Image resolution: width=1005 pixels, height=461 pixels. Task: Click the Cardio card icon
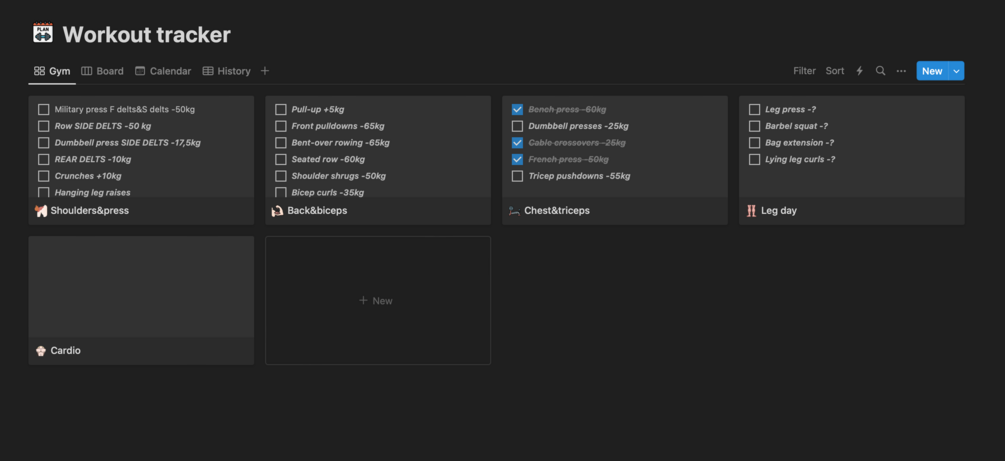[x=41, y=351]
